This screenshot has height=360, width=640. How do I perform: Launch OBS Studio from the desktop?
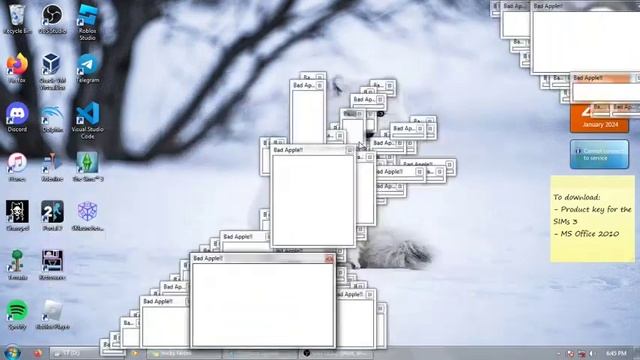click(52, 19)
